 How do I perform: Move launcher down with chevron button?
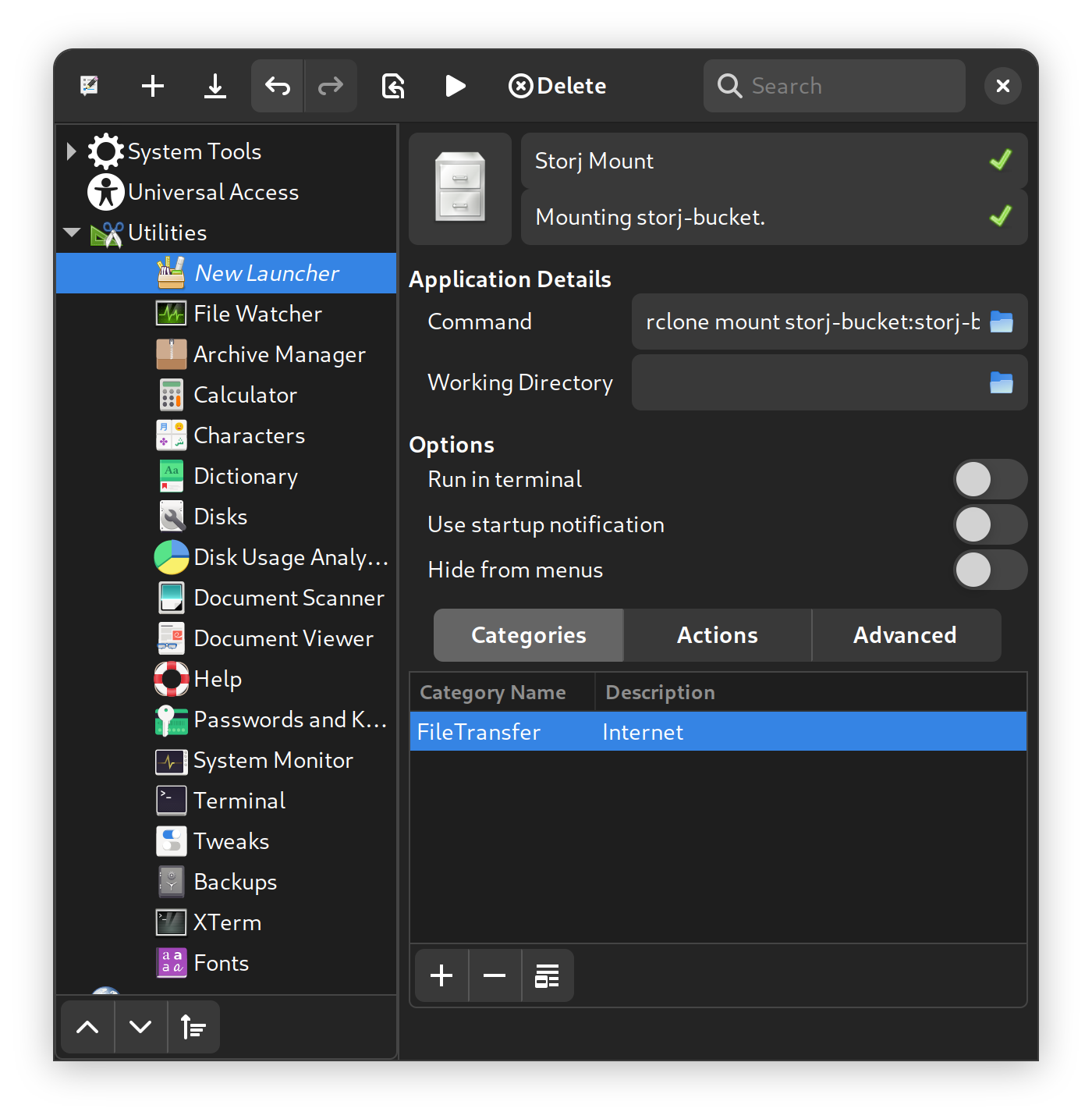click(140, 1027)
